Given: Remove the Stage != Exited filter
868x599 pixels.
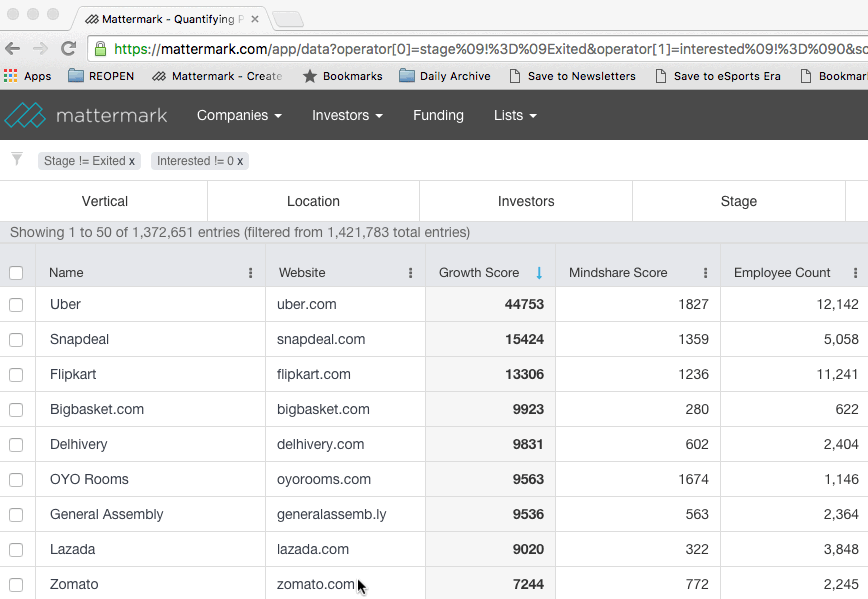Looking at the screenshot, I should (x=132, y=161).
